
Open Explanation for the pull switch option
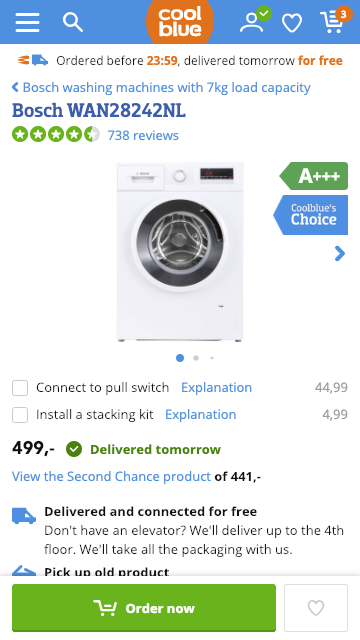[216, 387]
